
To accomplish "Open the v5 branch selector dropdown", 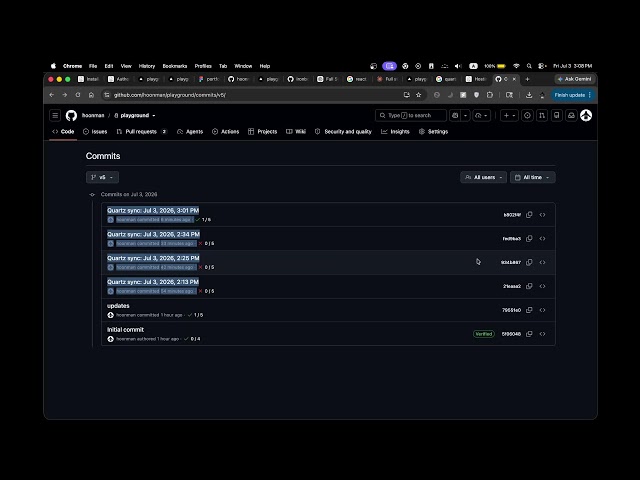I will (102, 177).
